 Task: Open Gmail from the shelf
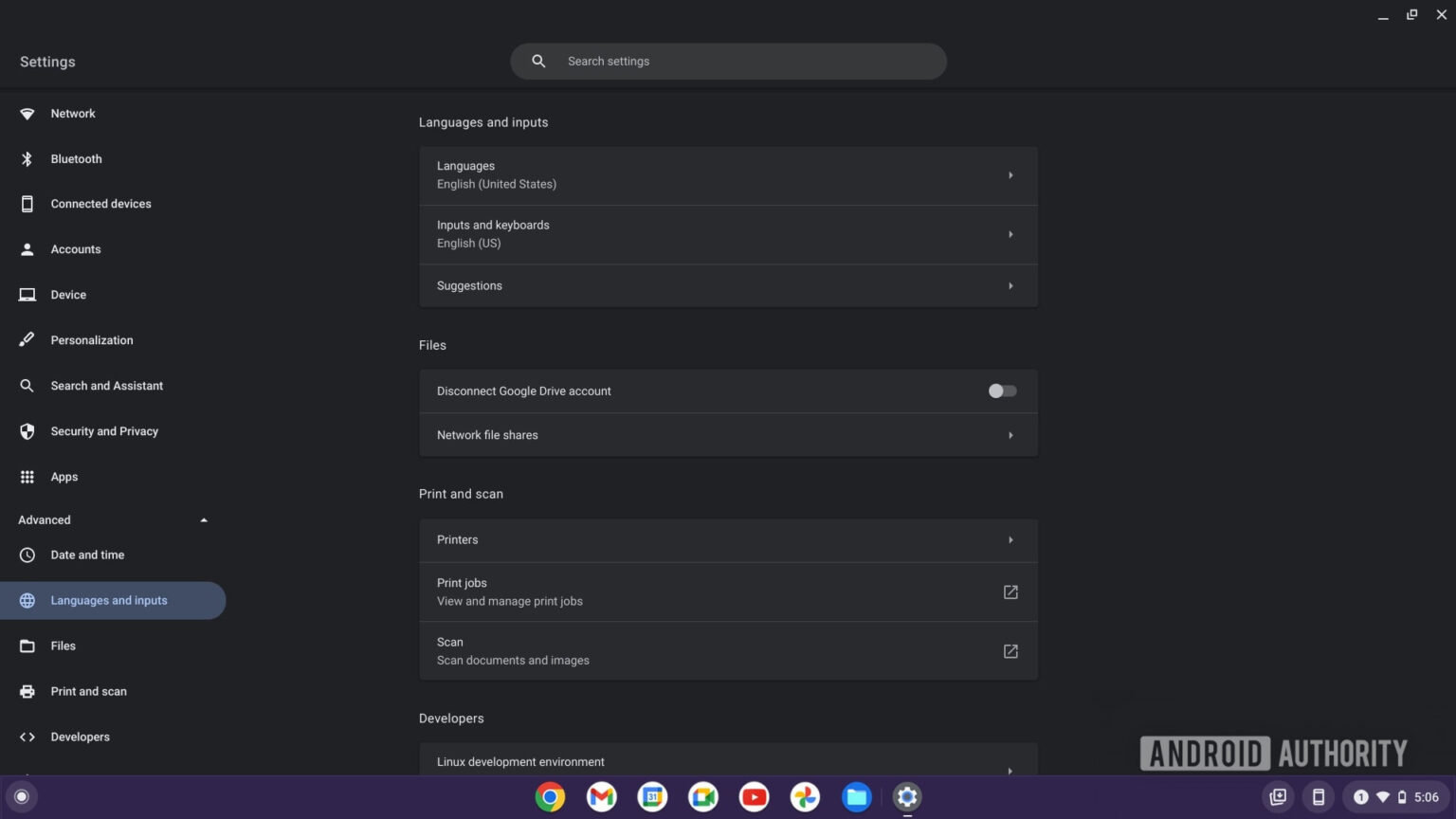pyautogui.click(x=601, y=796)
